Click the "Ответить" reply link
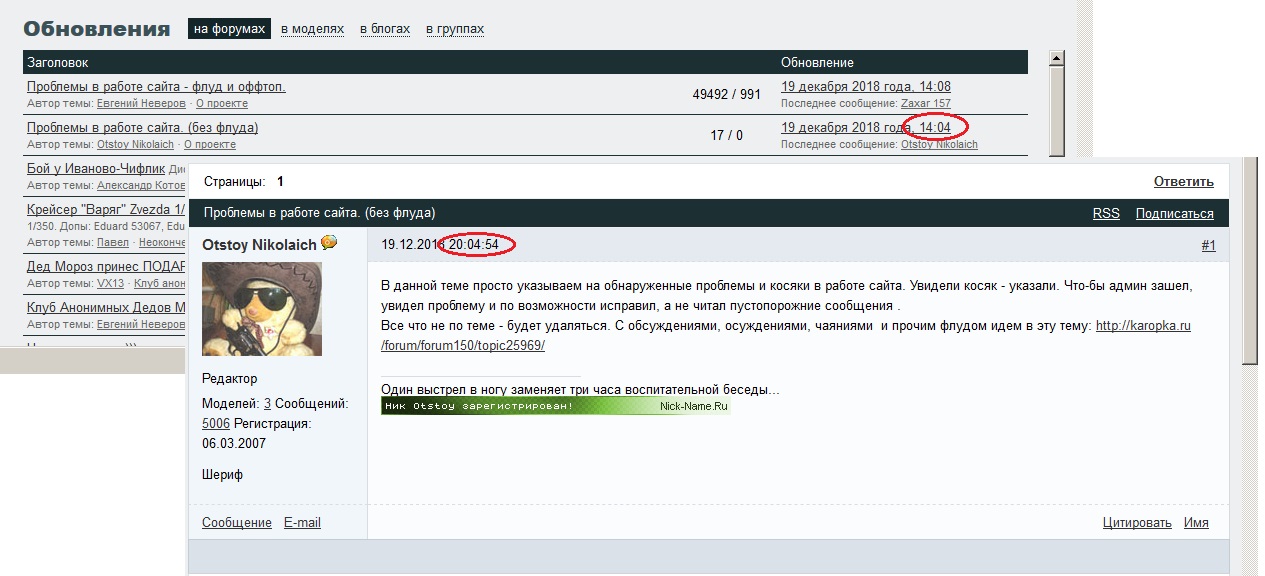 (1183, 182)
